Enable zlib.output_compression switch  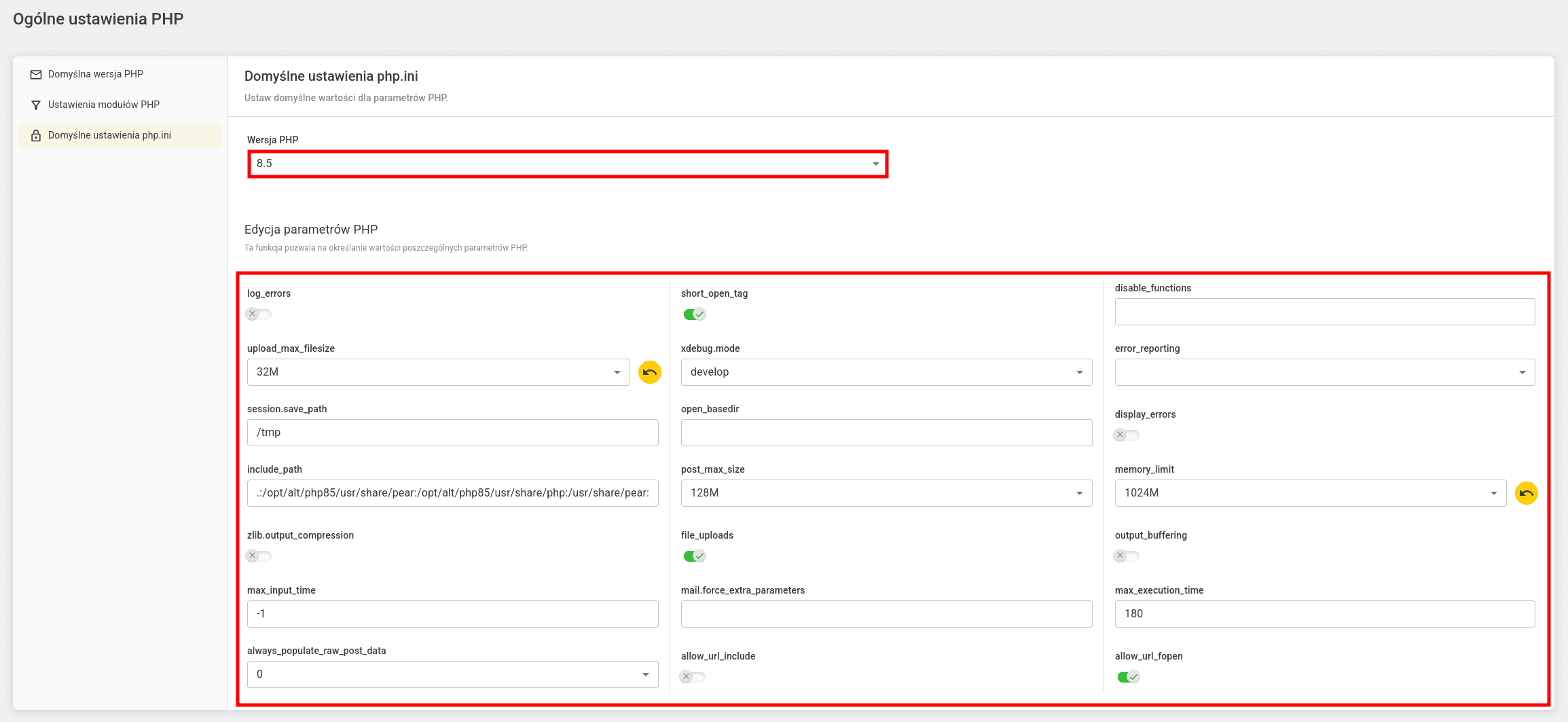point(259,556)
